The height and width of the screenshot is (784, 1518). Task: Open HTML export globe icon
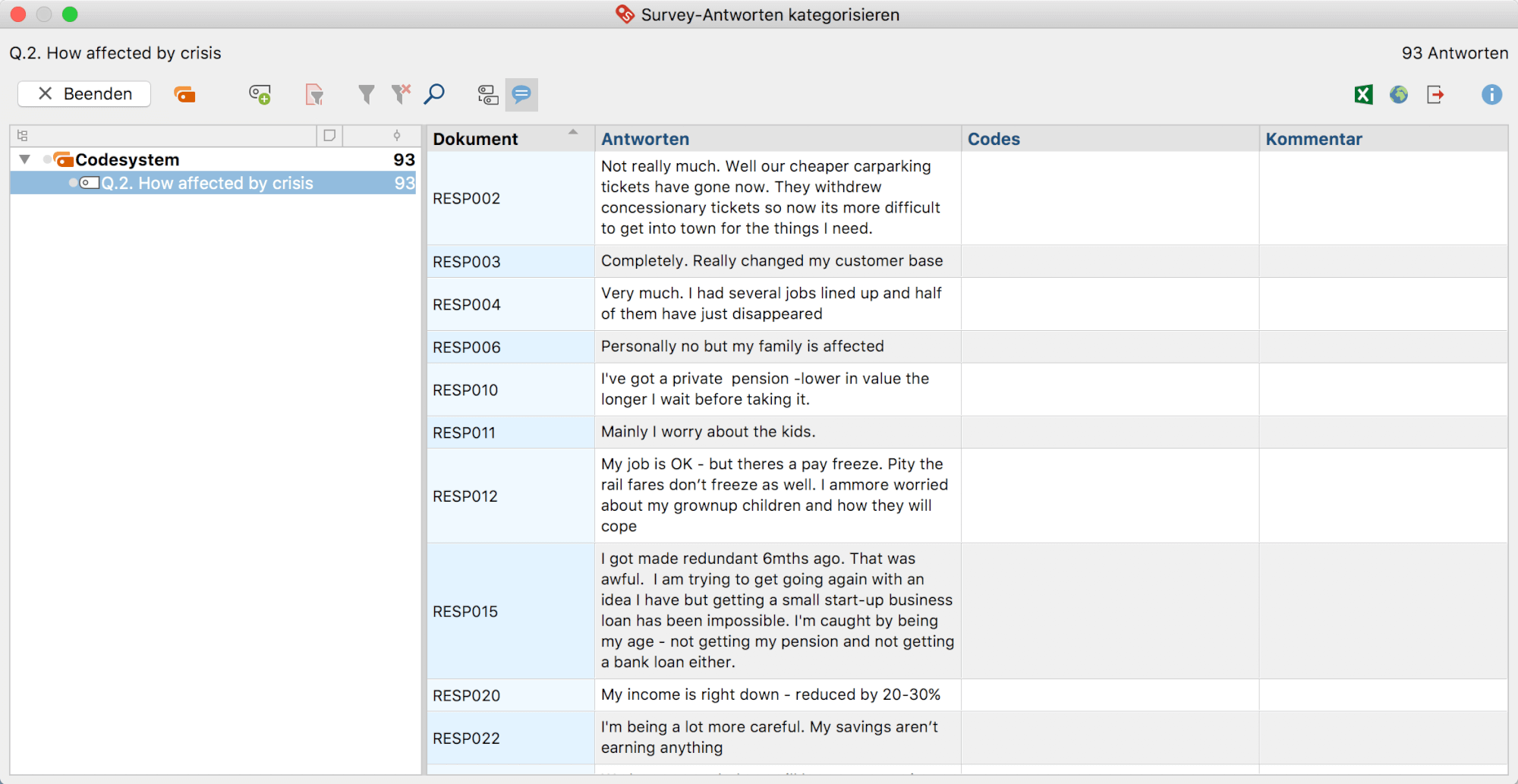point(1399,94)
